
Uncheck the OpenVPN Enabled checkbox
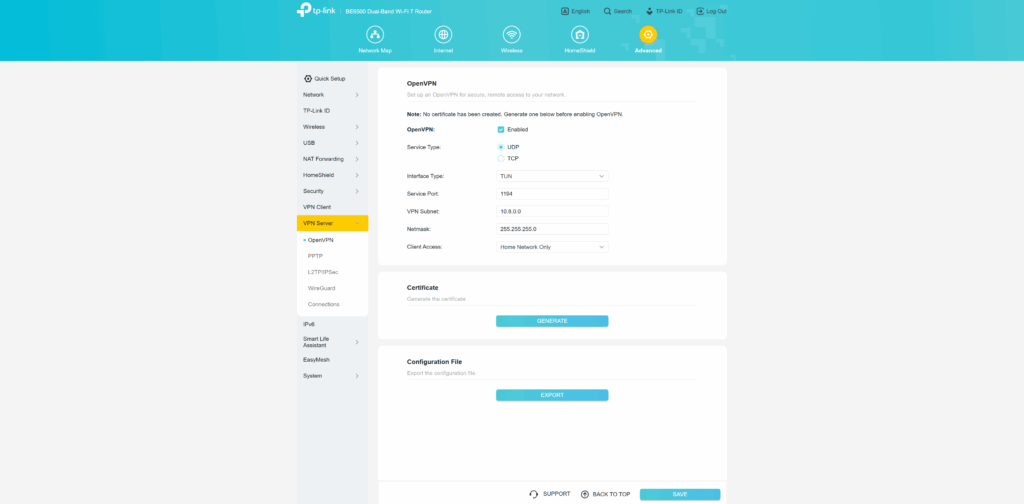click(501, 129)
